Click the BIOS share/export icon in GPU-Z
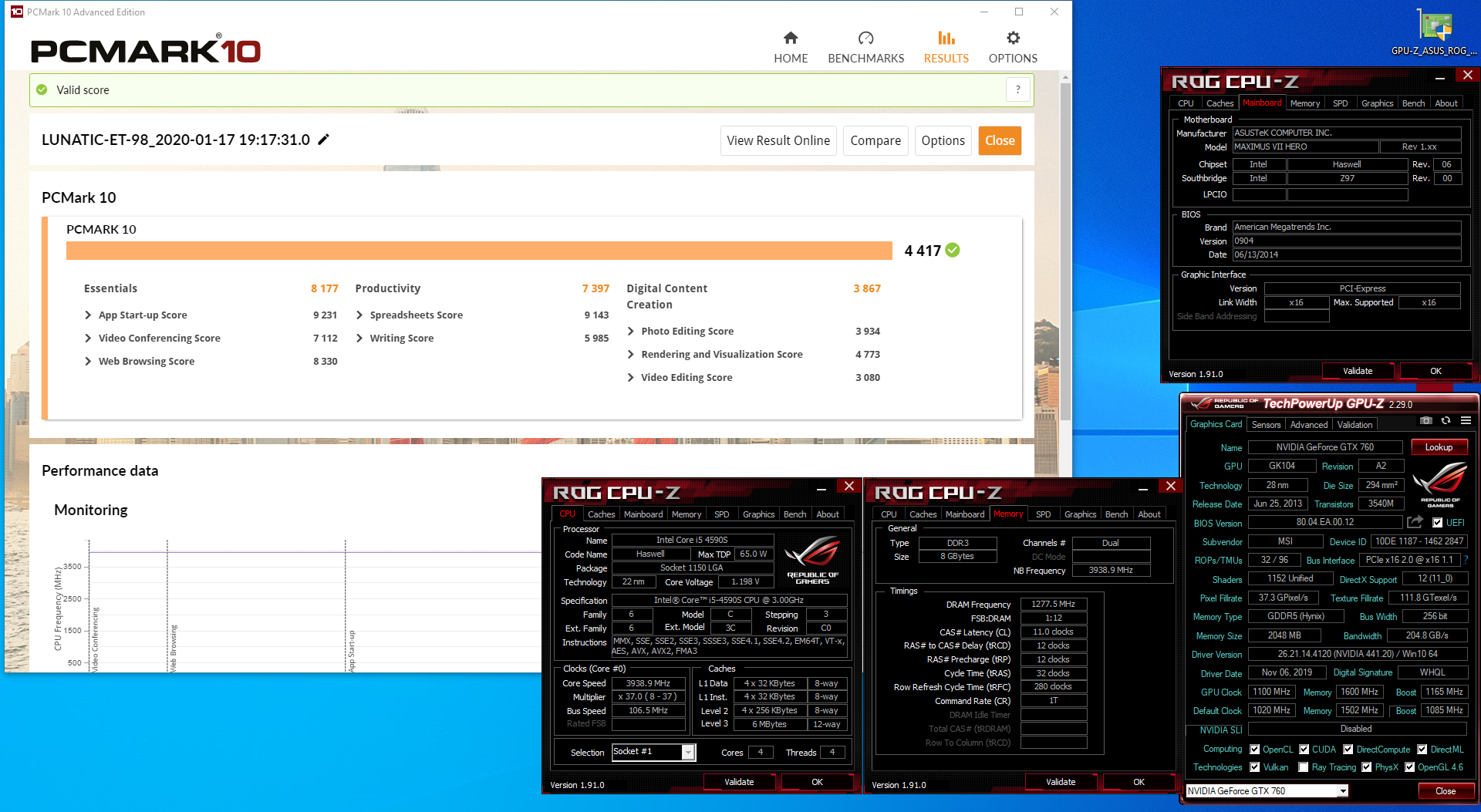Image resolution: width=1481 pixels, height=812 pixels. click(x=1415, y=522)
